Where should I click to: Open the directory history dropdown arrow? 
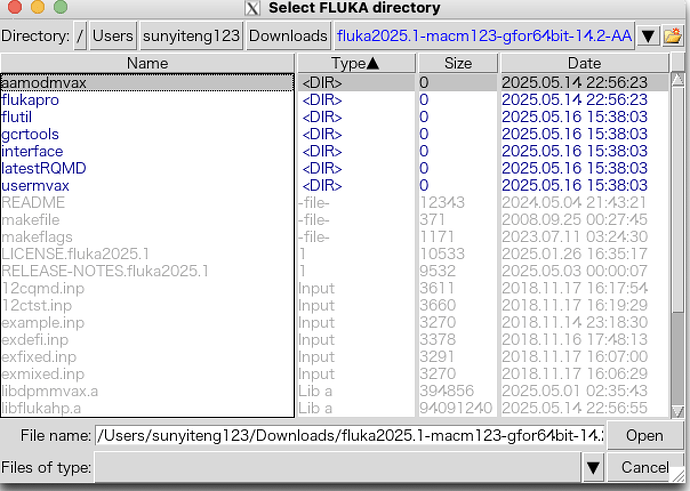648,36
